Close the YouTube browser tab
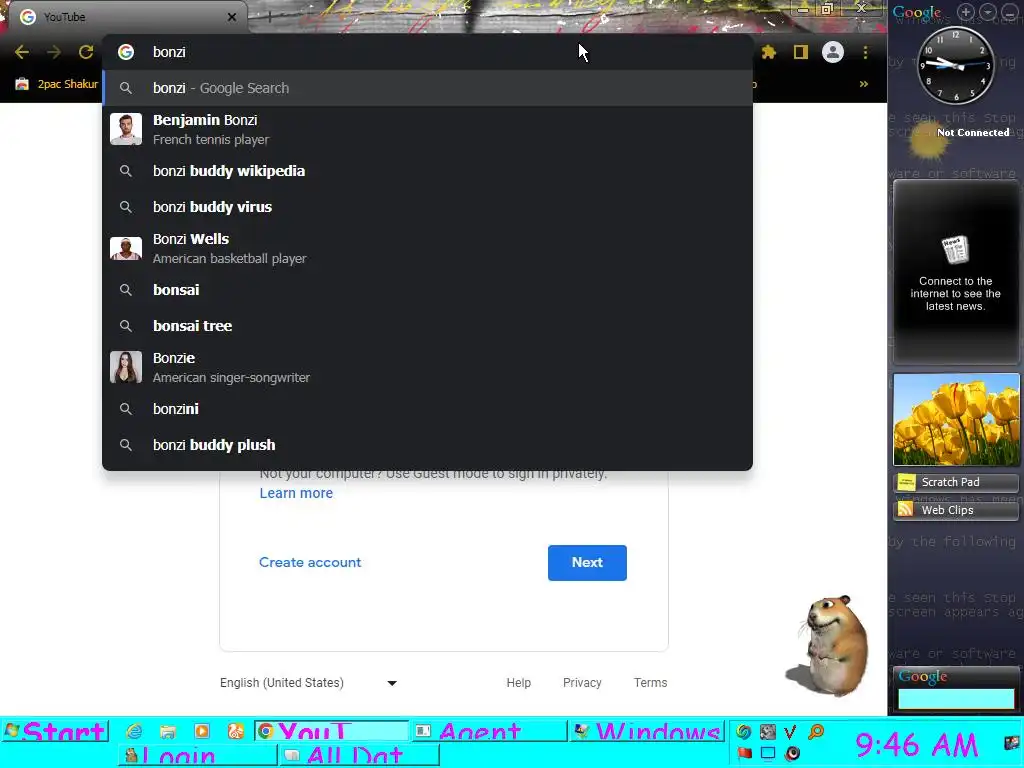Viewport: 1024px width, 768px height. [232, 17]
